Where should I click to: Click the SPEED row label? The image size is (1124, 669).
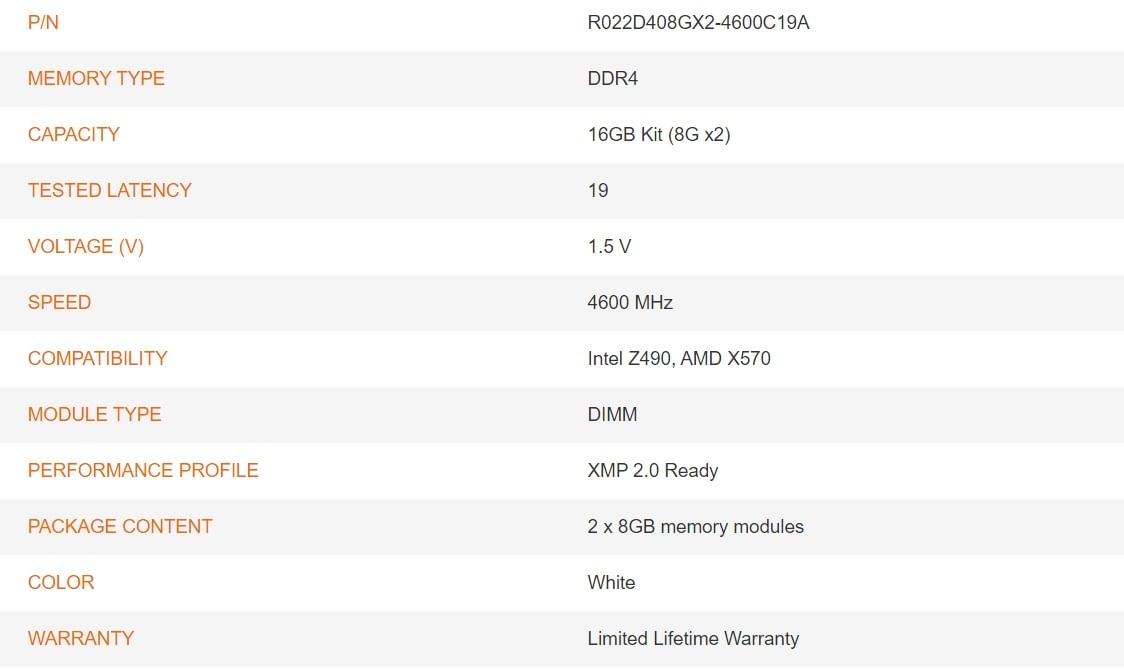[59, 302]
